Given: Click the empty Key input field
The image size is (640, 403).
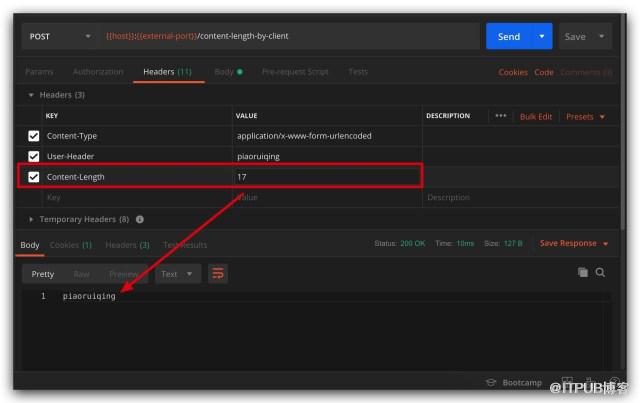Looking at the screenshot, I should [137, 198].
